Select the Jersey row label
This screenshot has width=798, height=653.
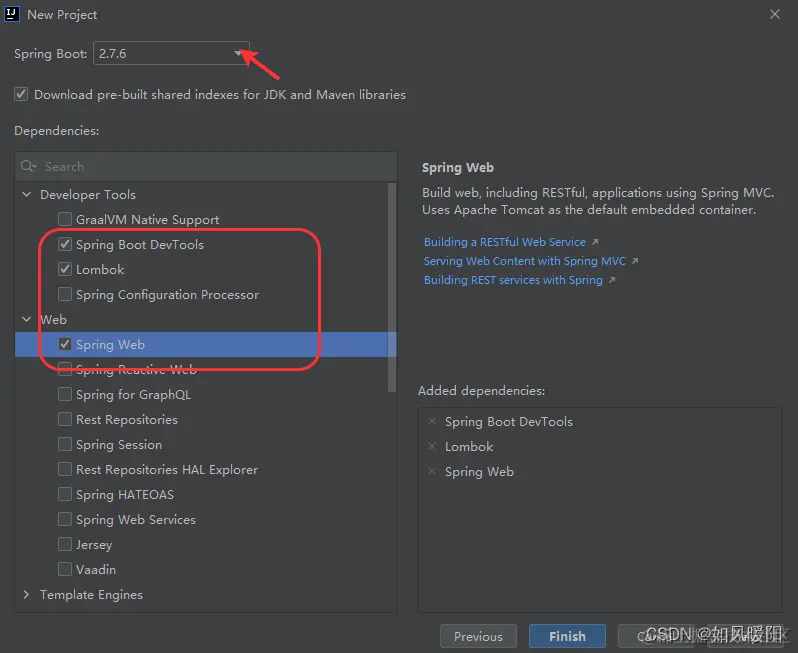pos(94,545)
